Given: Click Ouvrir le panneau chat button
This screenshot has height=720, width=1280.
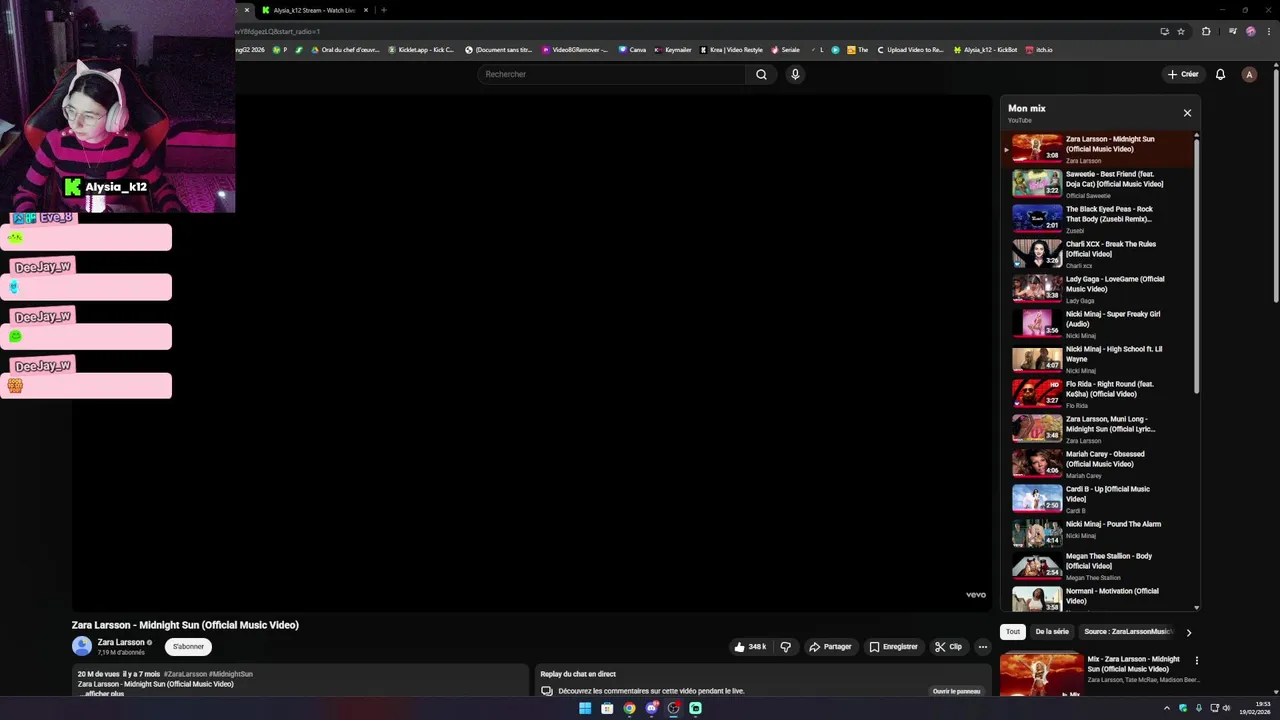Looking at the screenshot, I should [x=956, y=691].
